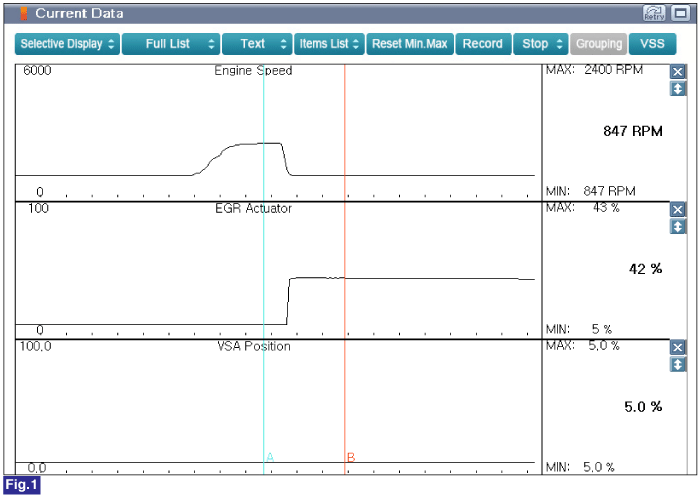Open the Full List dropdown
The width and height of the screenshot is (700, 497).
171,44
